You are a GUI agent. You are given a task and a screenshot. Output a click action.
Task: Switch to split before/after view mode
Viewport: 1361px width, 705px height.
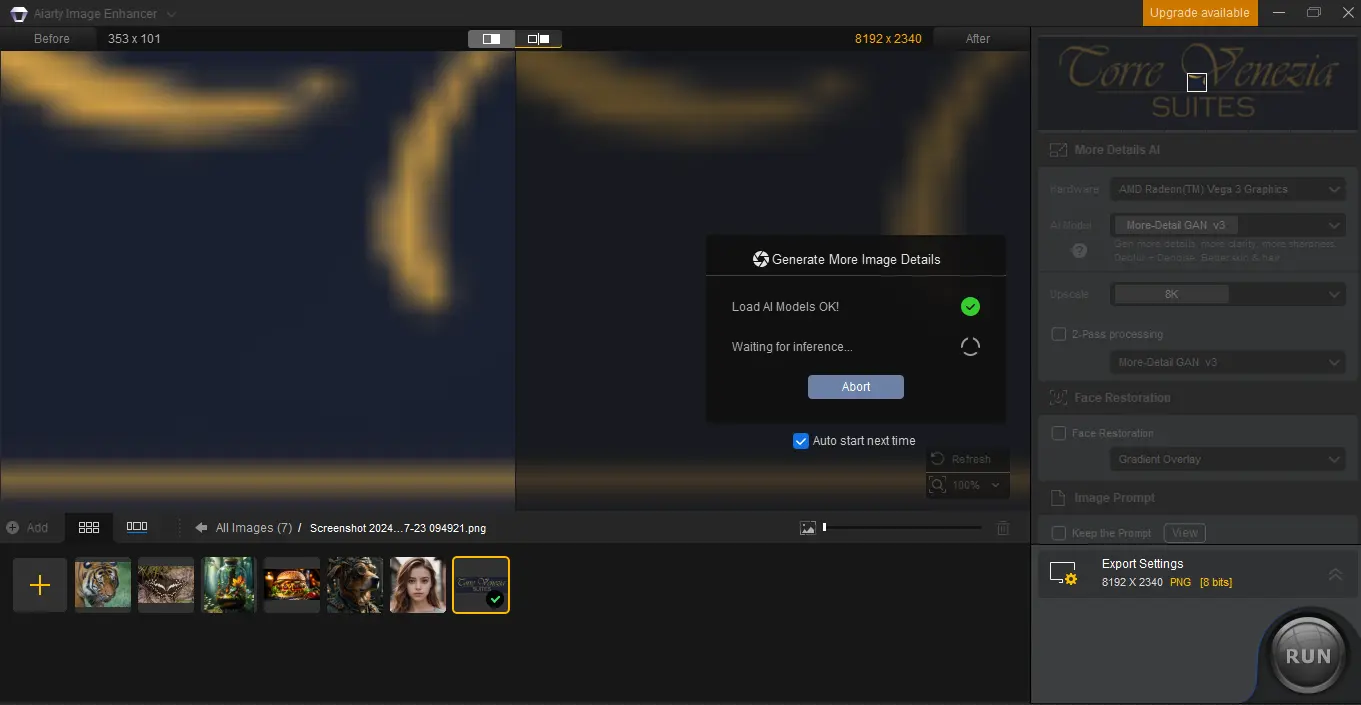pos(491,39)
